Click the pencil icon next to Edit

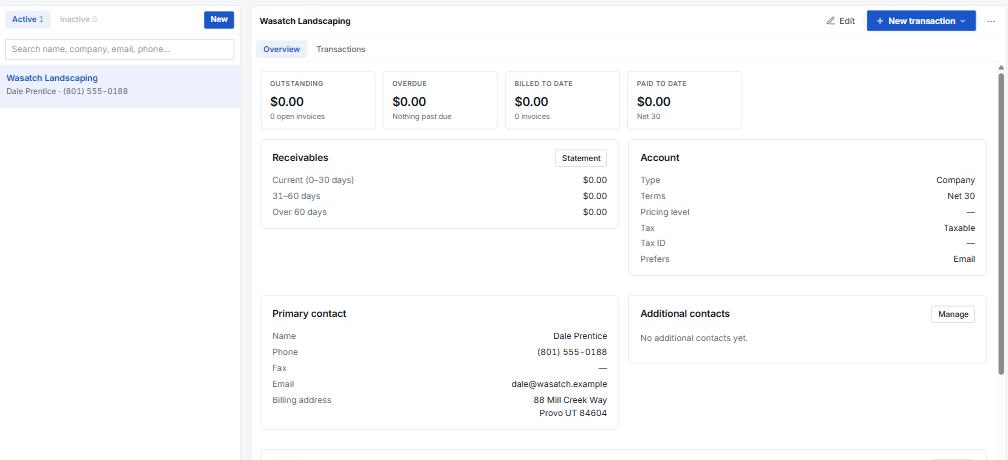(x=830, y=21)
